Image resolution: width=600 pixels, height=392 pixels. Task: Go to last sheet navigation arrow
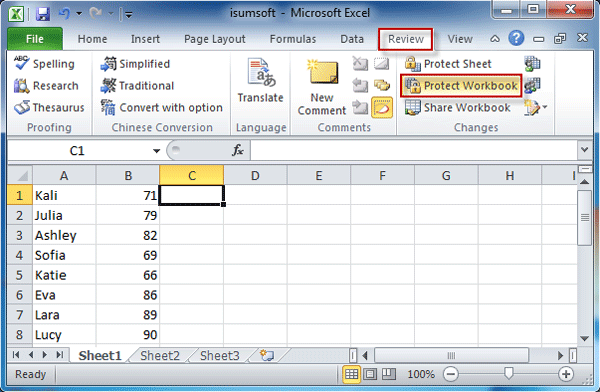(x=59, y=355)
